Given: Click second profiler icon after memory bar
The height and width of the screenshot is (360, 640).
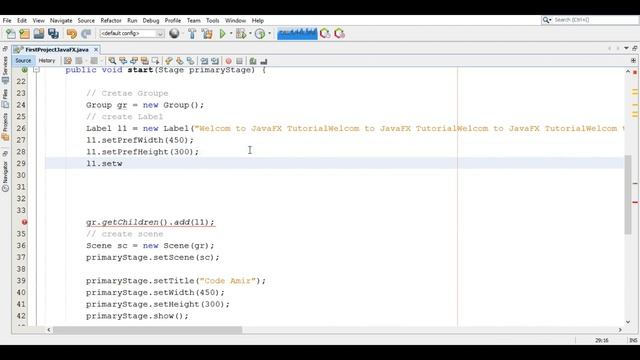Looking at the screenshot, I should click(340, 34).
